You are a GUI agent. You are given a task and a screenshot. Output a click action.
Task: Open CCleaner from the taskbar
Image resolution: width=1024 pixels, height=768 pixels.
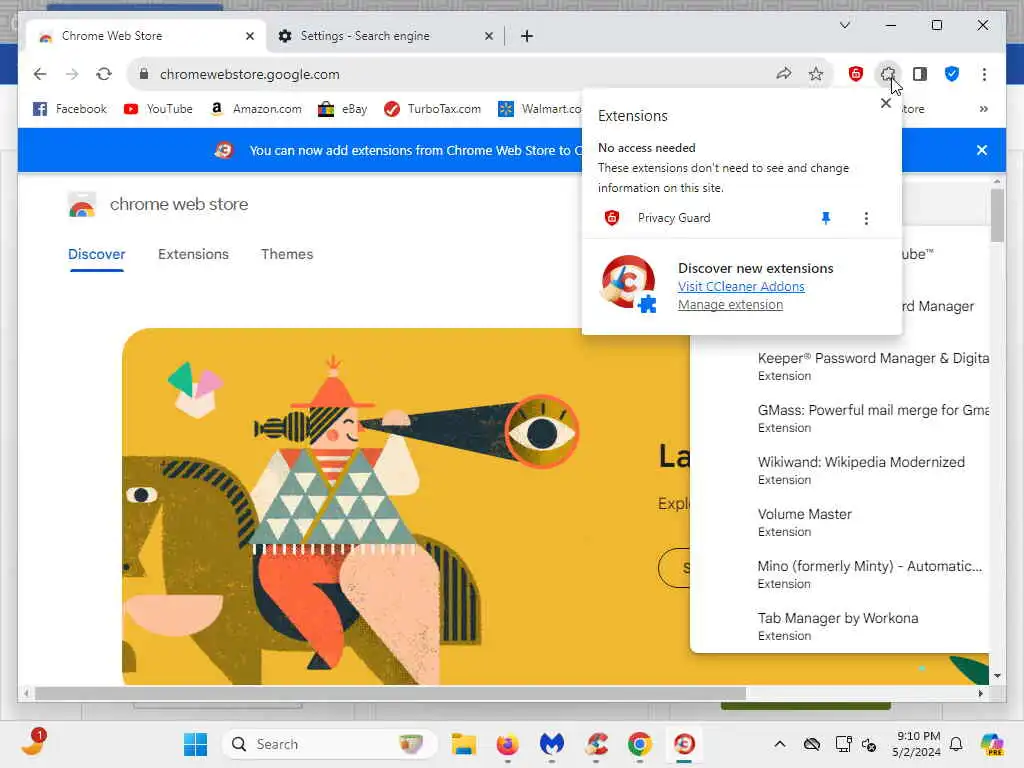tap(596, 744)
